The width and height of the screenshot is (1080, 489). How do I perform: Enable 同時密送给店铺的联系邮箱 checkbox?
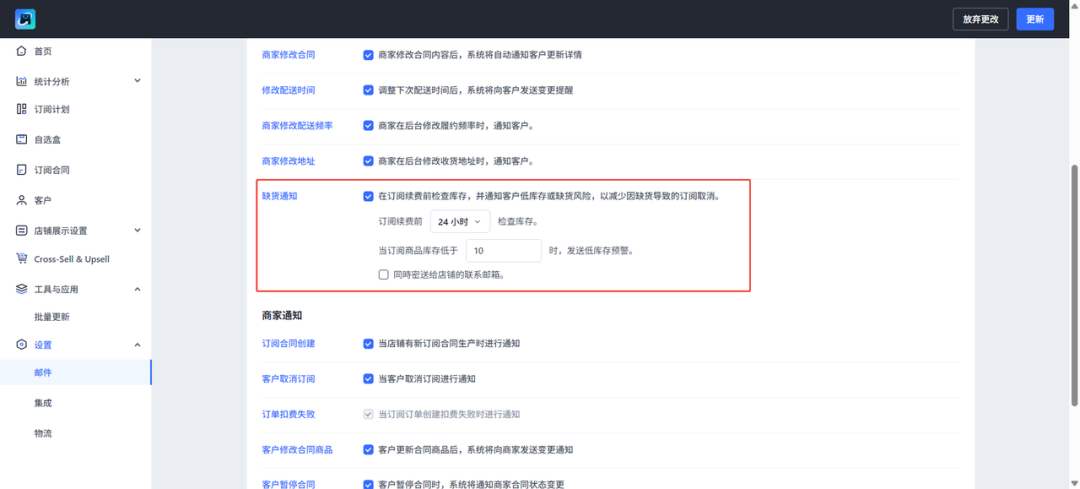(383, 274)
